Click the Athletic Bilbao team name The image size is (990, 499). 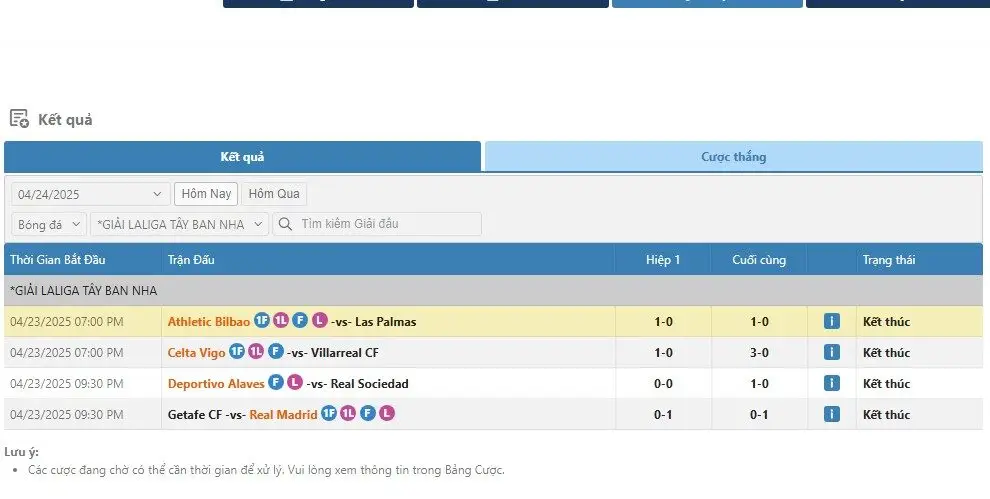coord(208,322)
